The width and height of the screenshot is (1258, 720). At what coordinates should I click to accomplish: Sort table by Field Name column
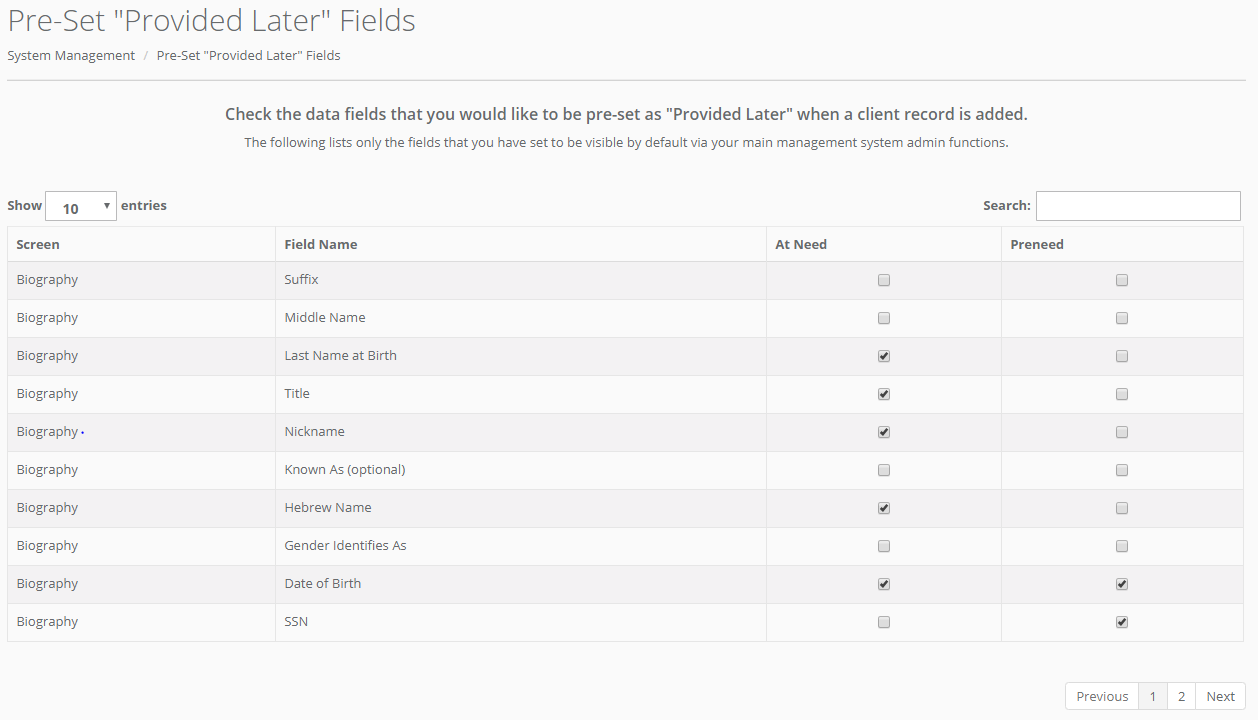click(321, 245)
